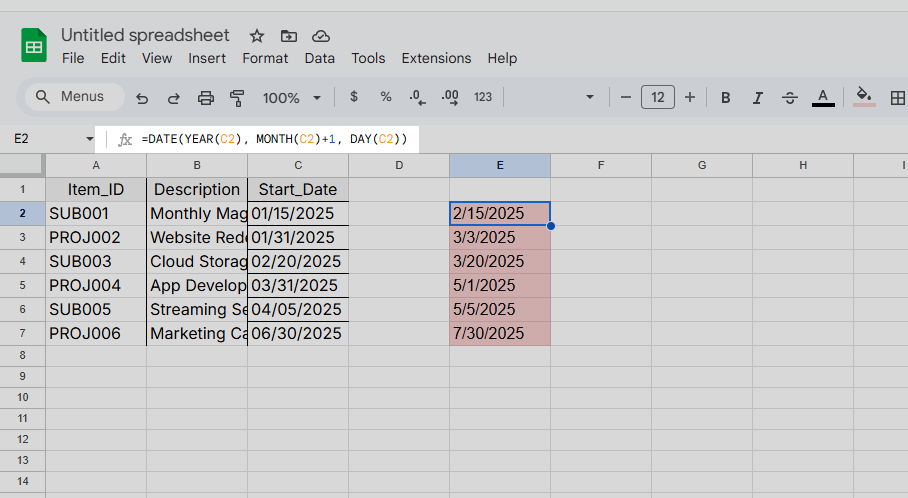This screenshot has height=498, width=908.
Task: Check the cloud document status icon
Action: tap(321, 36)
